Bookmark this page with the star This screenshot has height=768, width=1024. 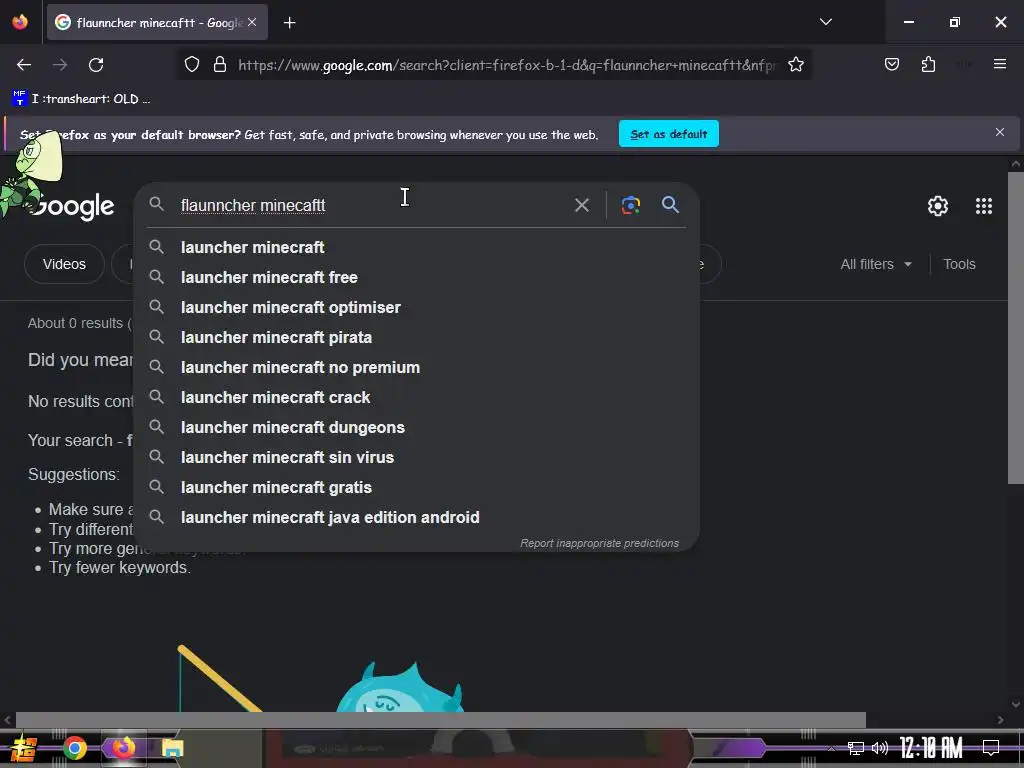coord(795,65)
